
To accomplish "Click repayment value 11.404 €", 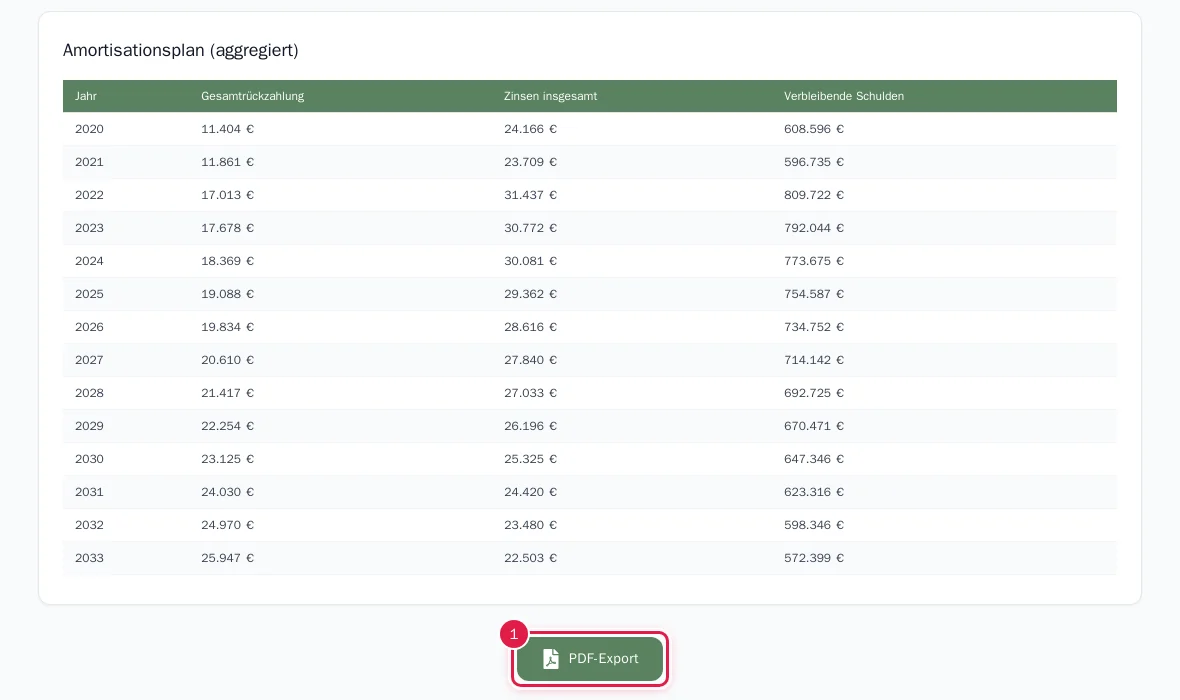I will point(227,129).
